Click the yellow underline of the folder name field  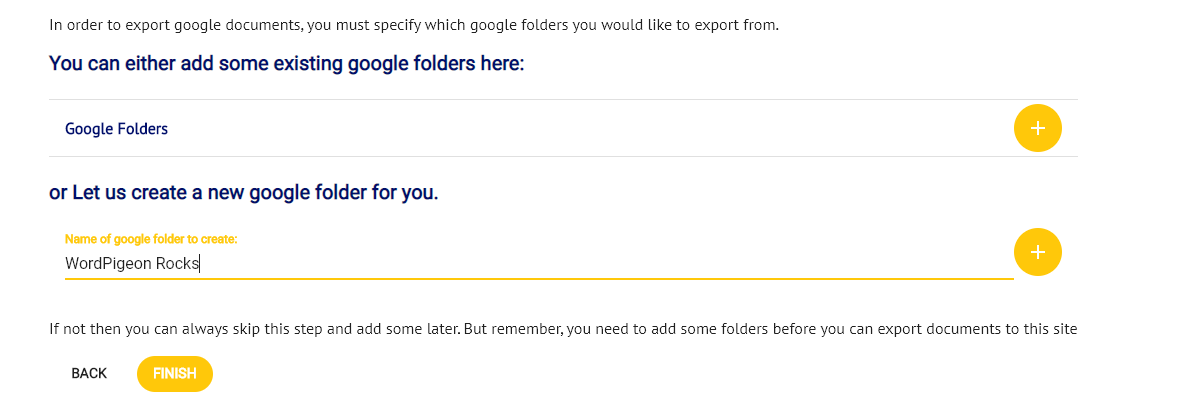(538, 278)
